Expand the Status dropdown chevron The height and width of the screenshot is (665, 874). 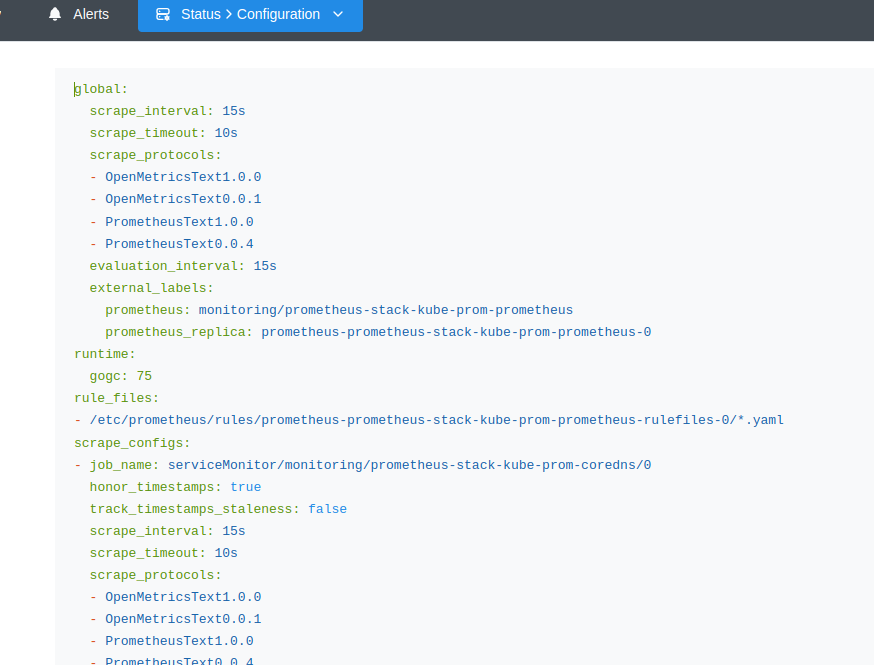point(338,14)
